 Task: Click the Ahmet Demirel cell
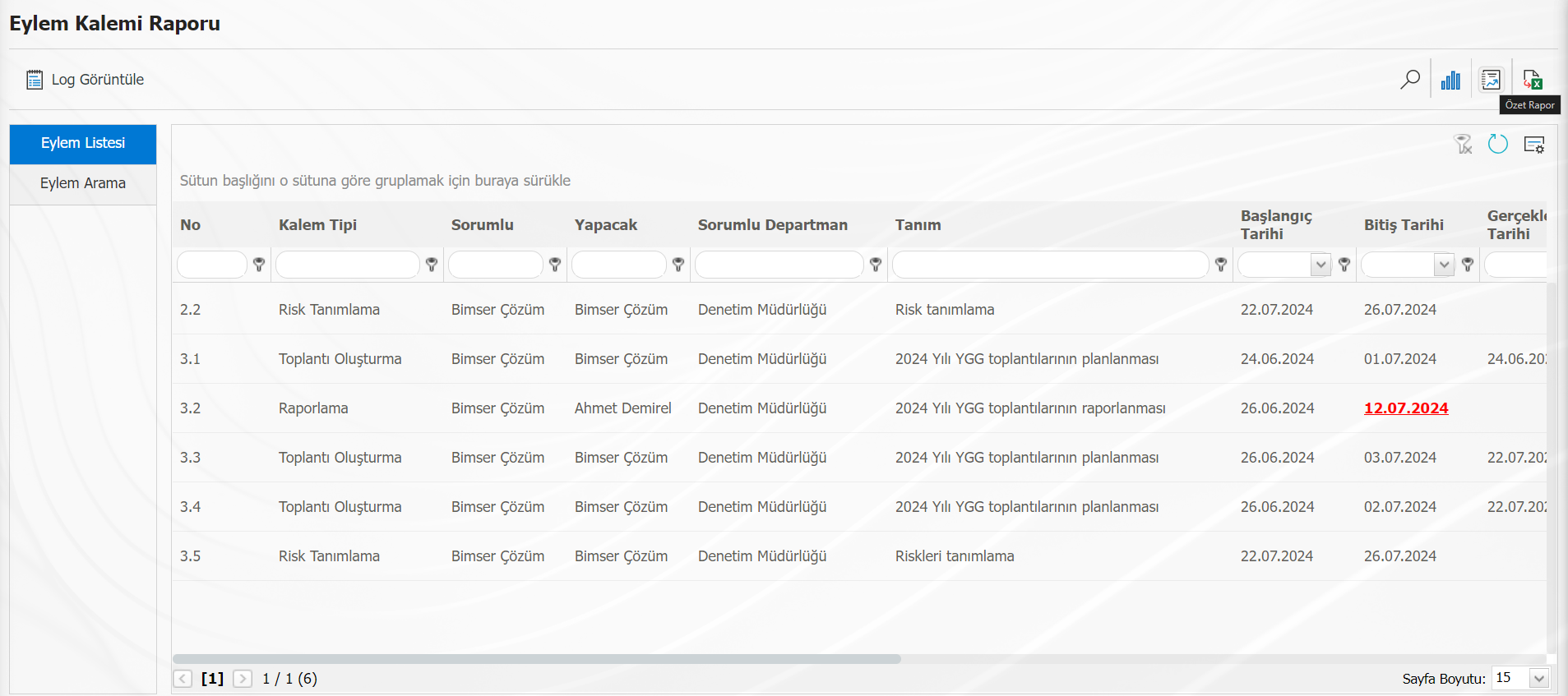[623, 408]
